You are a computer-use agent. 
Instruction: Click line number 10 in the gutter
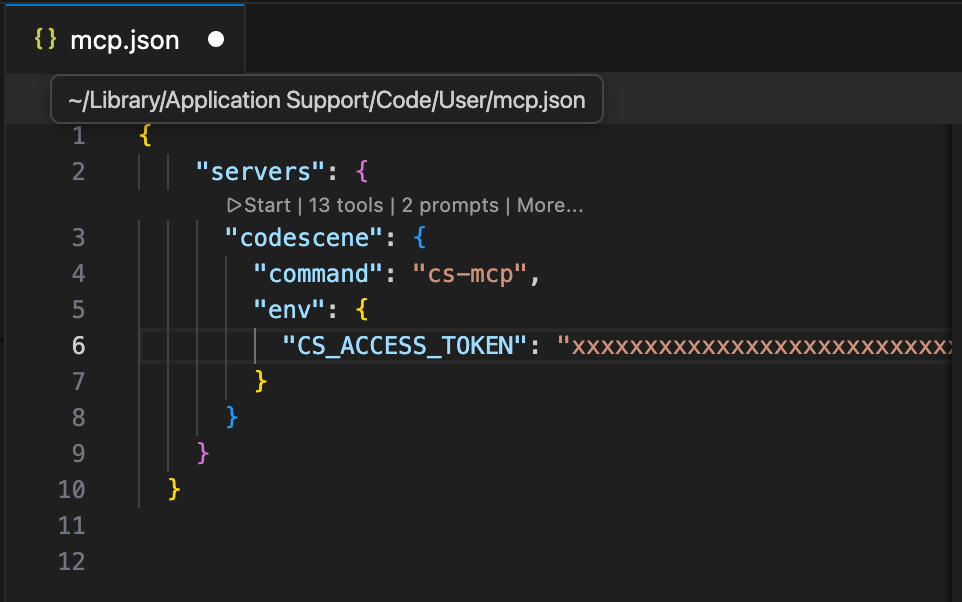tap(72, 490)
